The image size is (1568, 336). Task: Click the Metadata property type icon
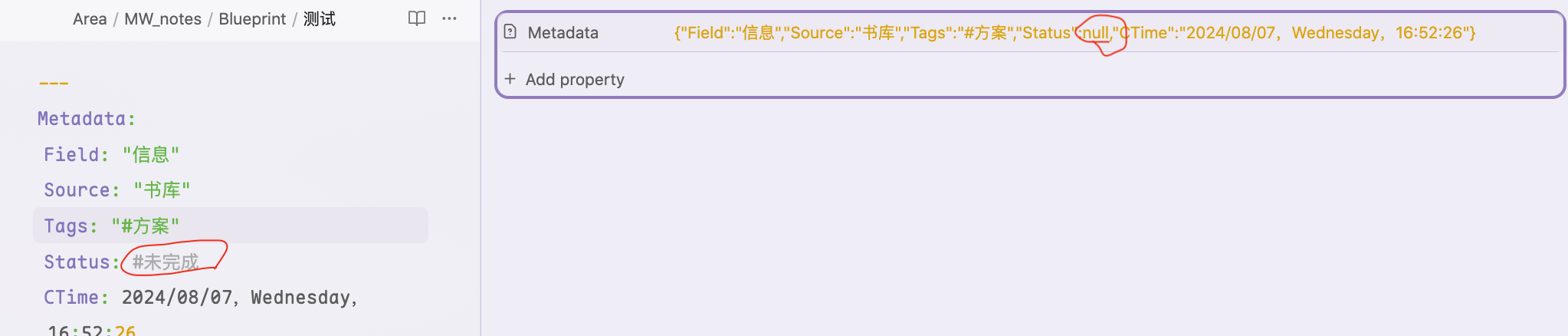click(x=510, y=32)
